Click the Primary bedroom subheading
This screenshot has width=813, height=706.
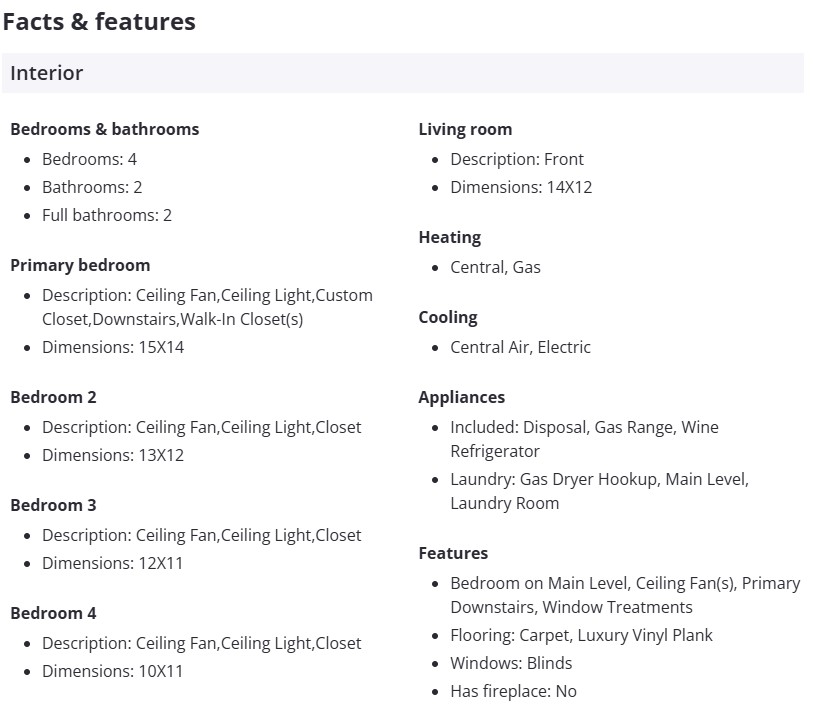point(80,265)
